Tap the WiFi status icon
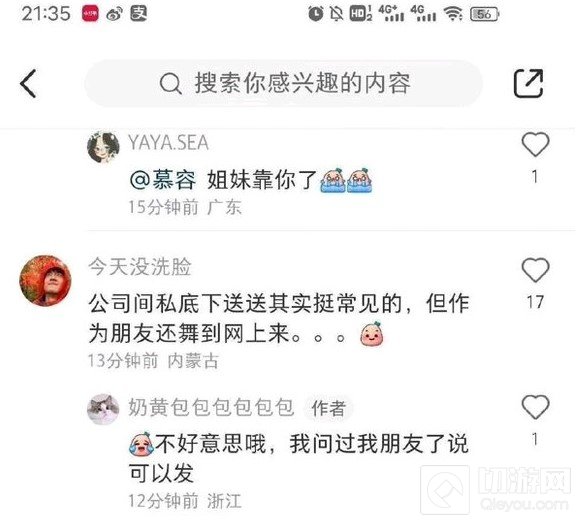 453,14
